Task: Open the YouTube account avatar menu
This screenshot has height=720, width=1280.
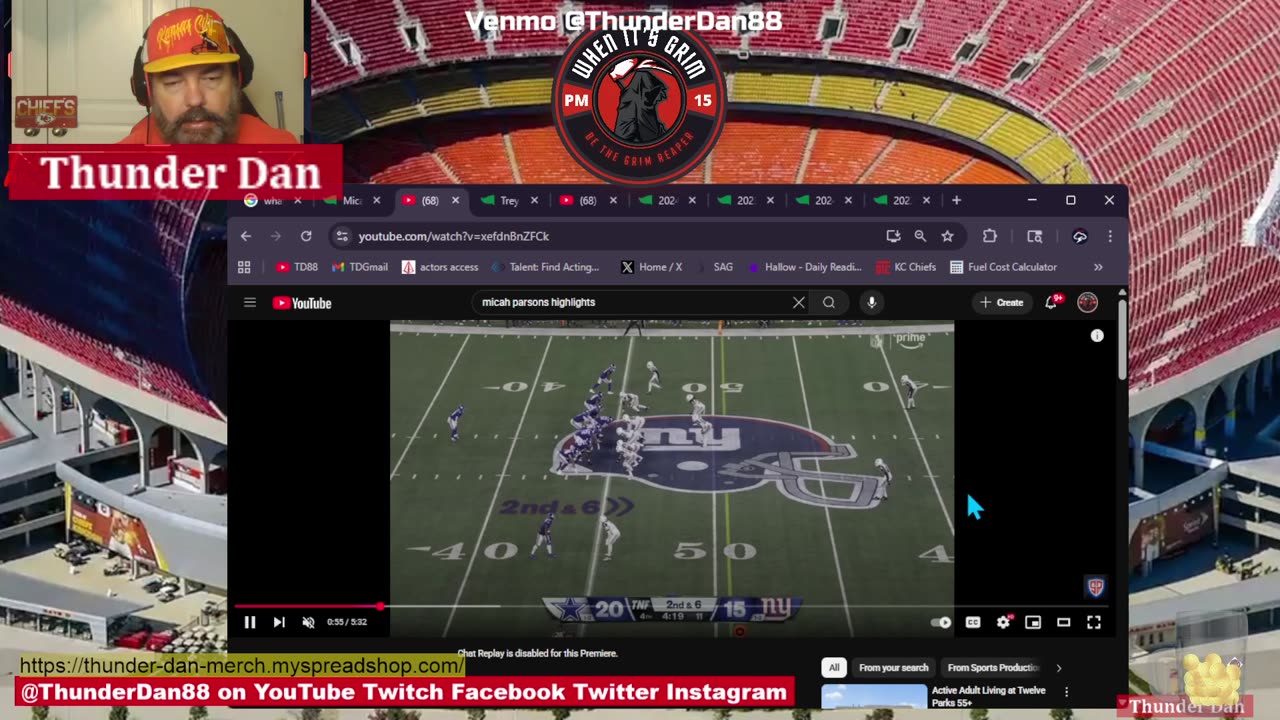Action: click(1087, 302)
